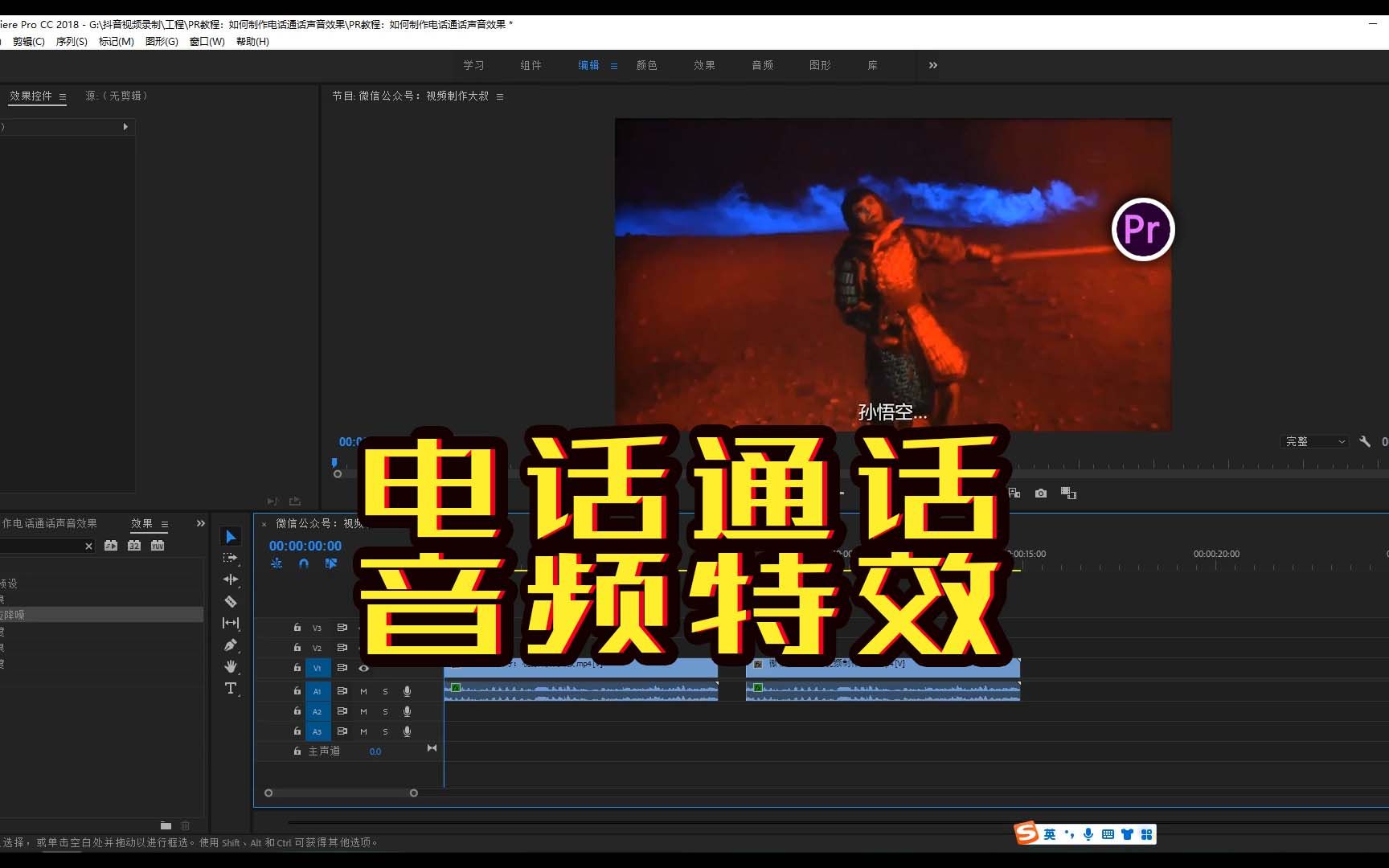Image resolution: width=1389 pixels, height=868 pixels.
Task: Toggle lock on track V3
Action: point(297,628)
